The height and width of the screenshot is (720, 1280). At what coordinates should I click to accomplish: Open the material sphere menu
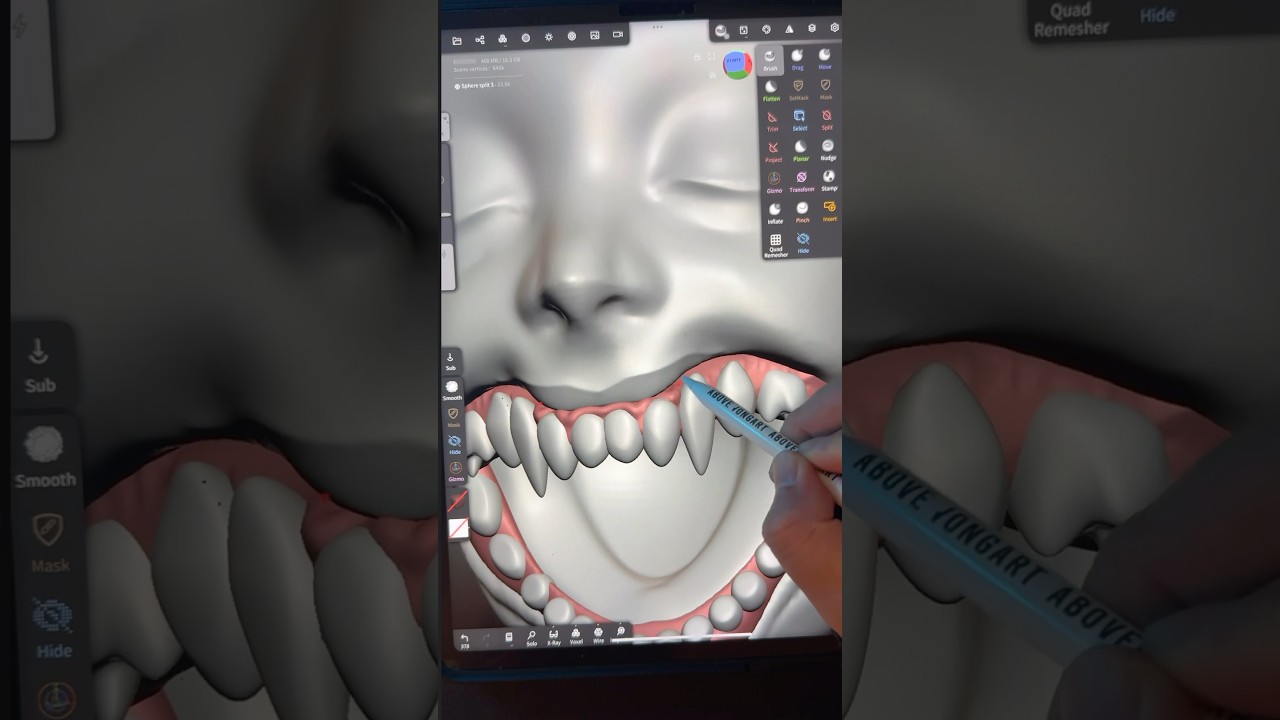526,38
